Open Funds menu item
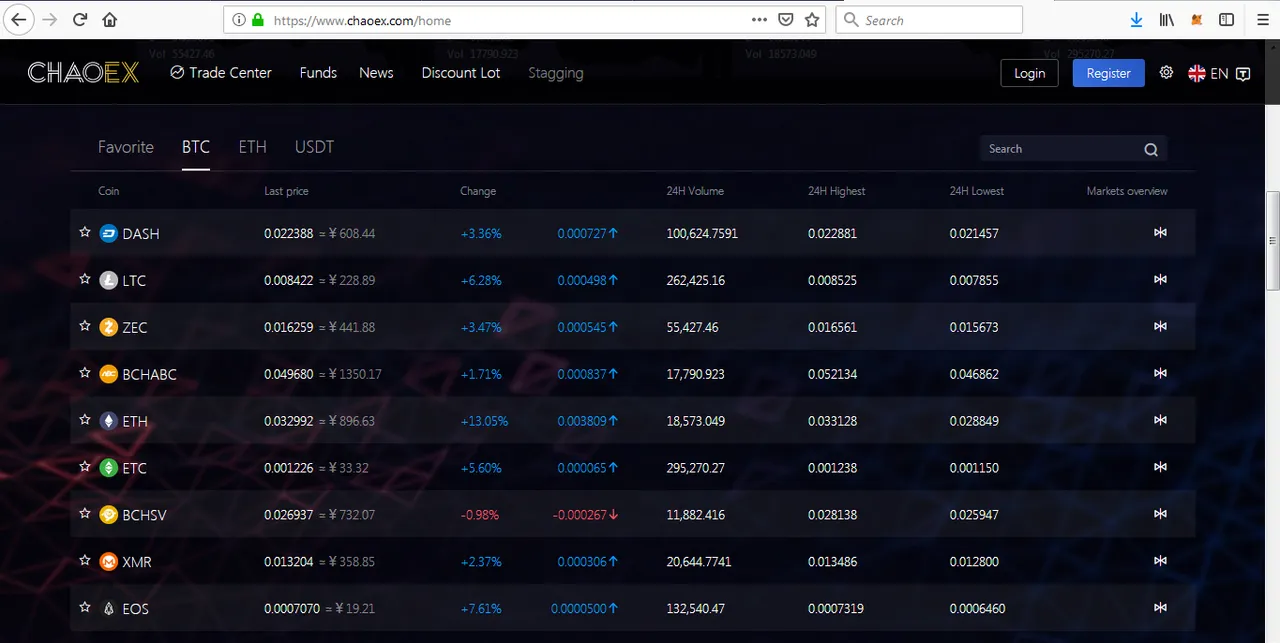Viewport: 1280px width, 643px height. pos(318,72)
